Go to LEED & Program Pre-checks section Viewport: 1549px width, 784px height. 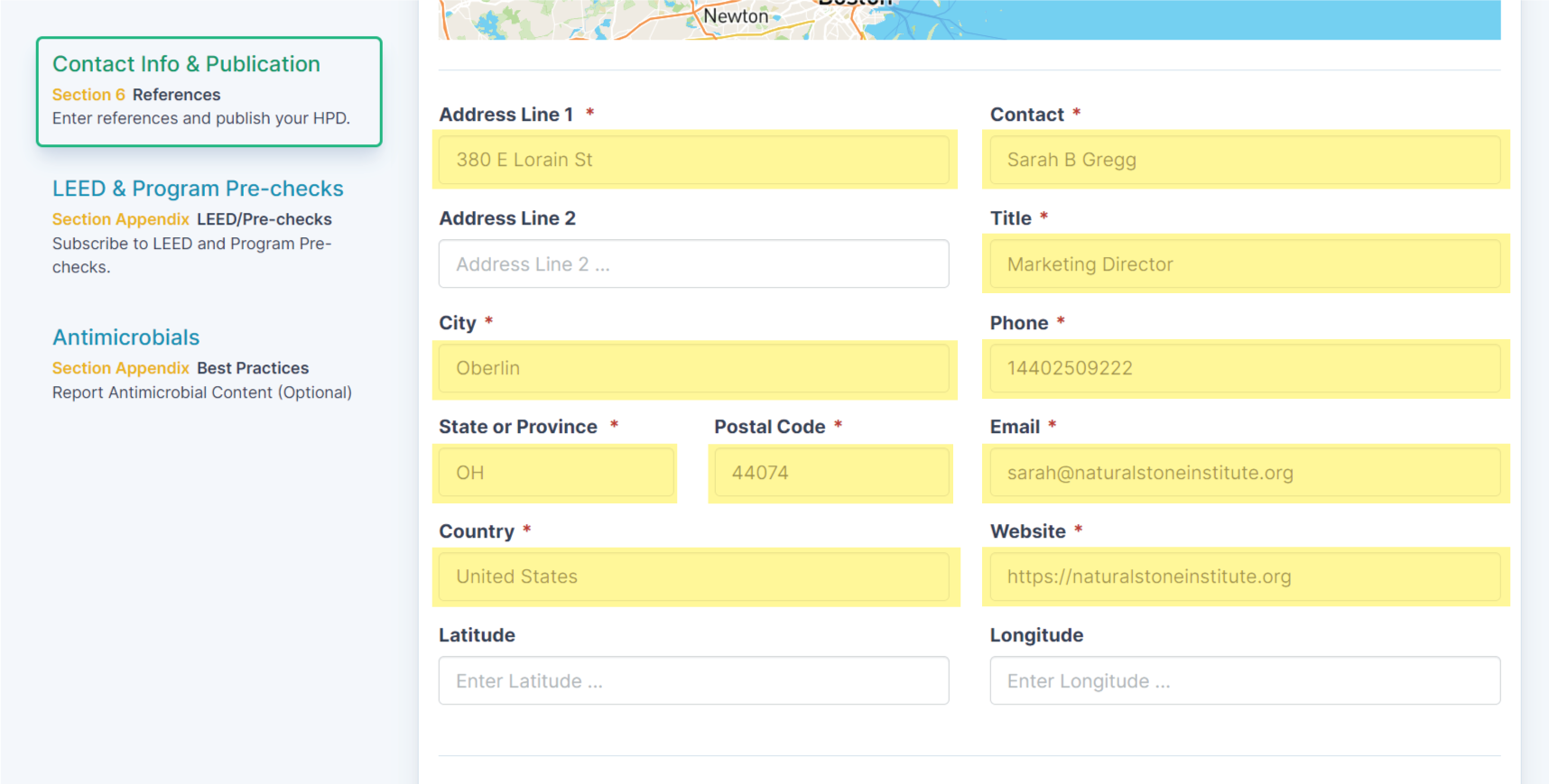tap(198, 189)
